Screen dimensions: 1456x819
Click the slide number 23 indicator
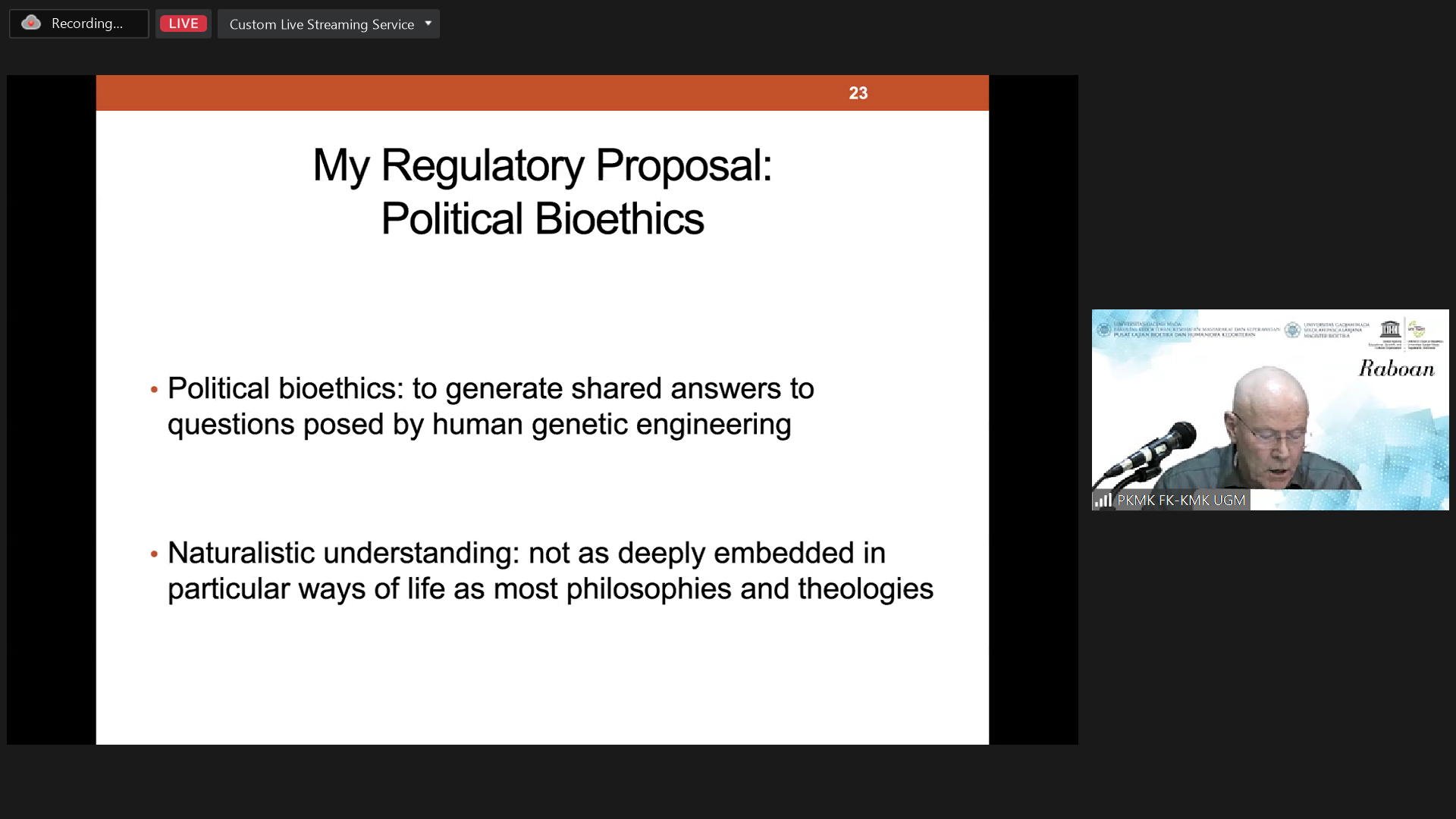pyautogui.click(x=858, y=93)
